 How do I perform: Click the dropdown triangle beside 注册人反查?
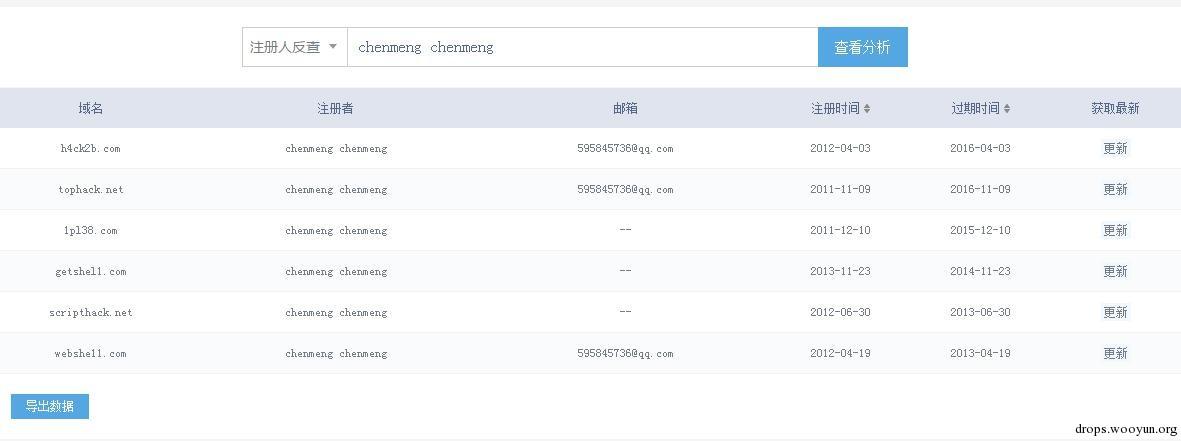coord(333,47)
